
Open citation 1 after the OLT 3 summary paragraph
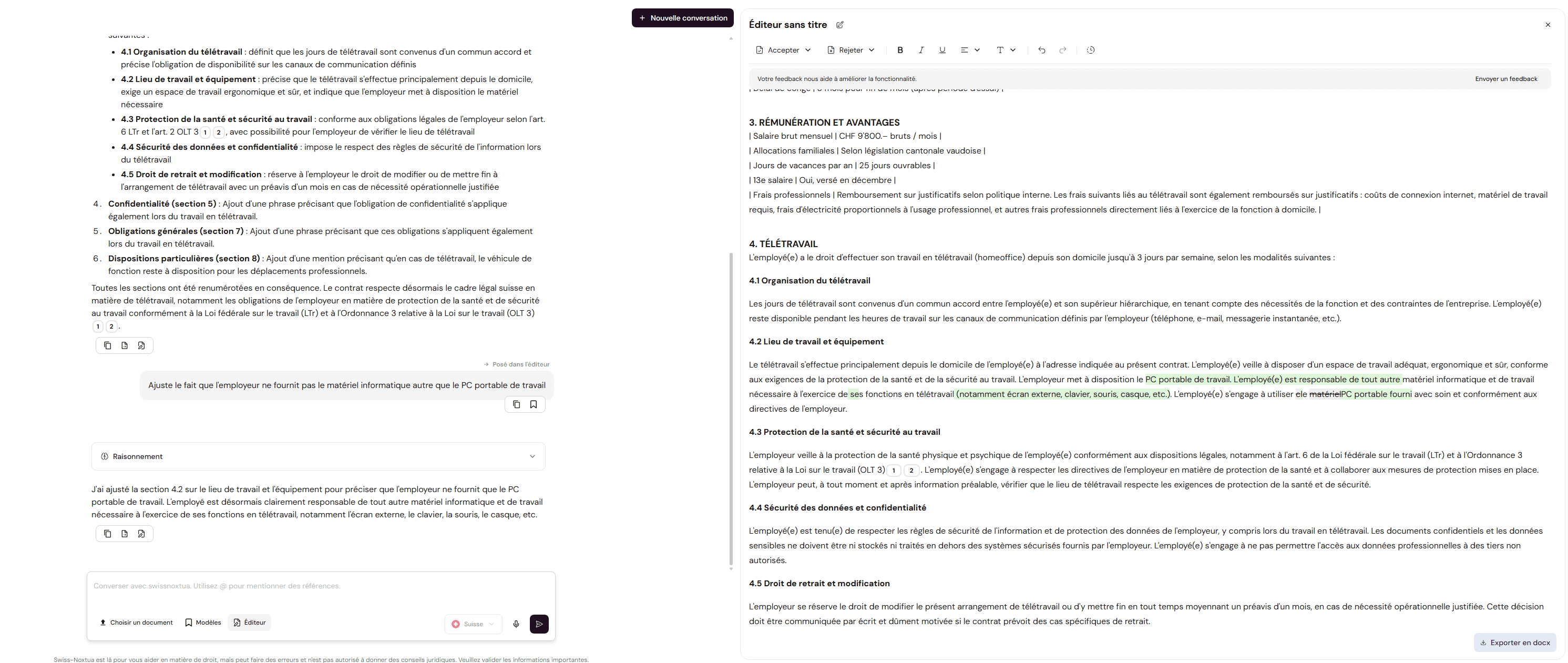click(98, 327)
